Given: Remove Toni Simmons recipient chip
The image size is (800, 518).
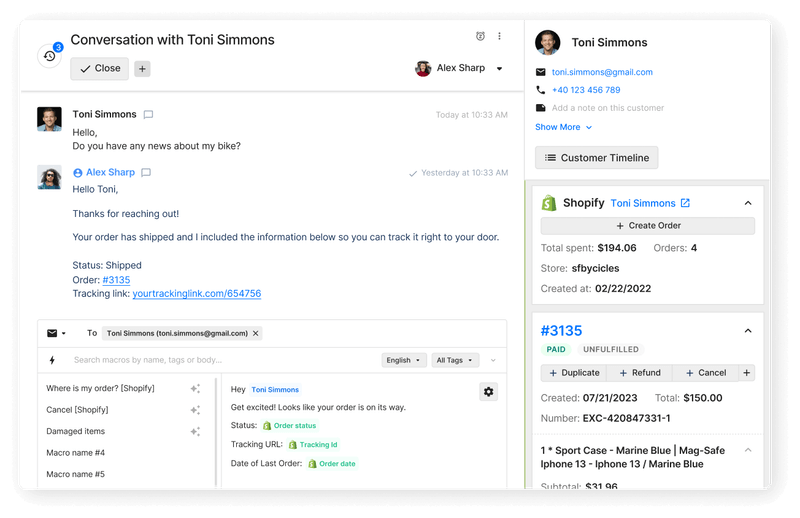Looking at the screenshot, I should 255,333.
